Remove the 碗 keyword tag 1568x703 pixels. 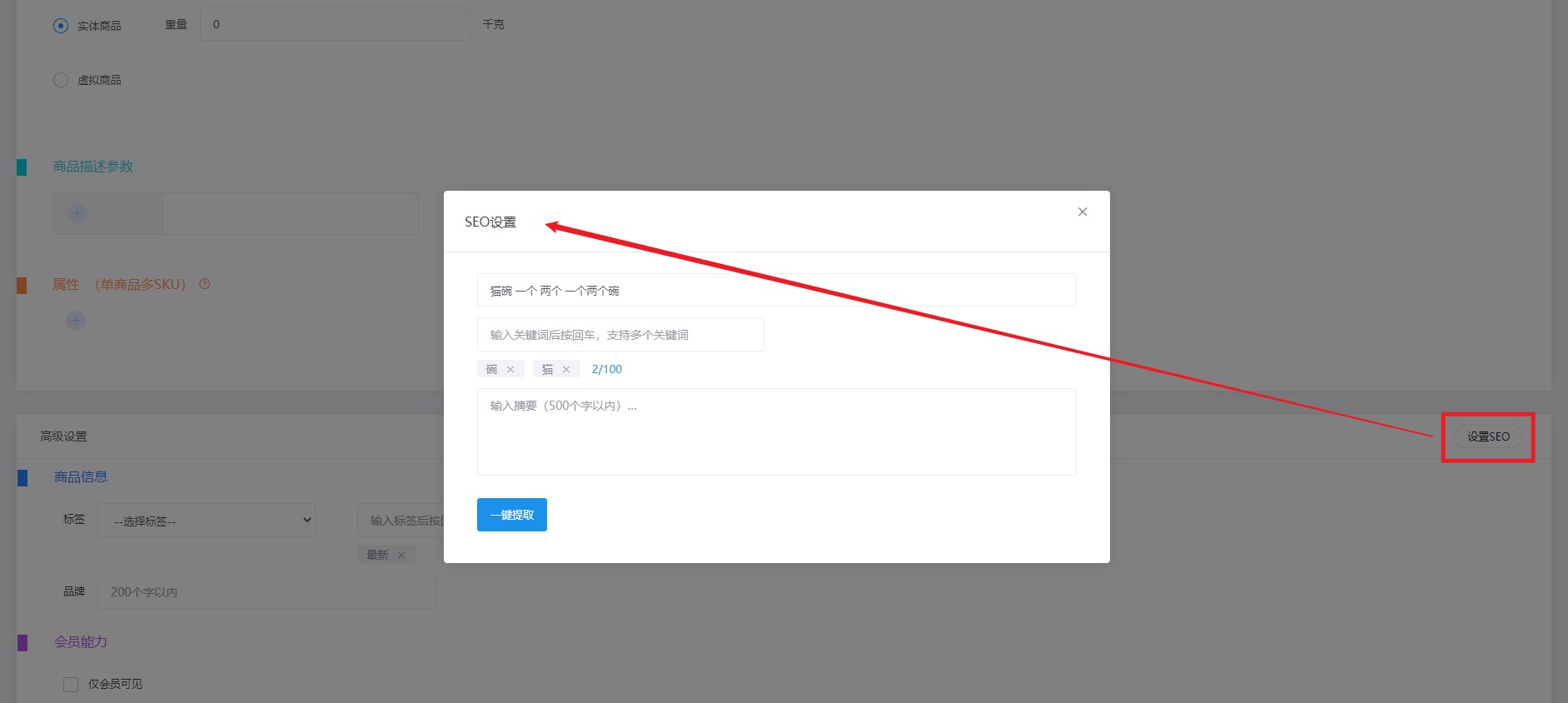(510, 369)
